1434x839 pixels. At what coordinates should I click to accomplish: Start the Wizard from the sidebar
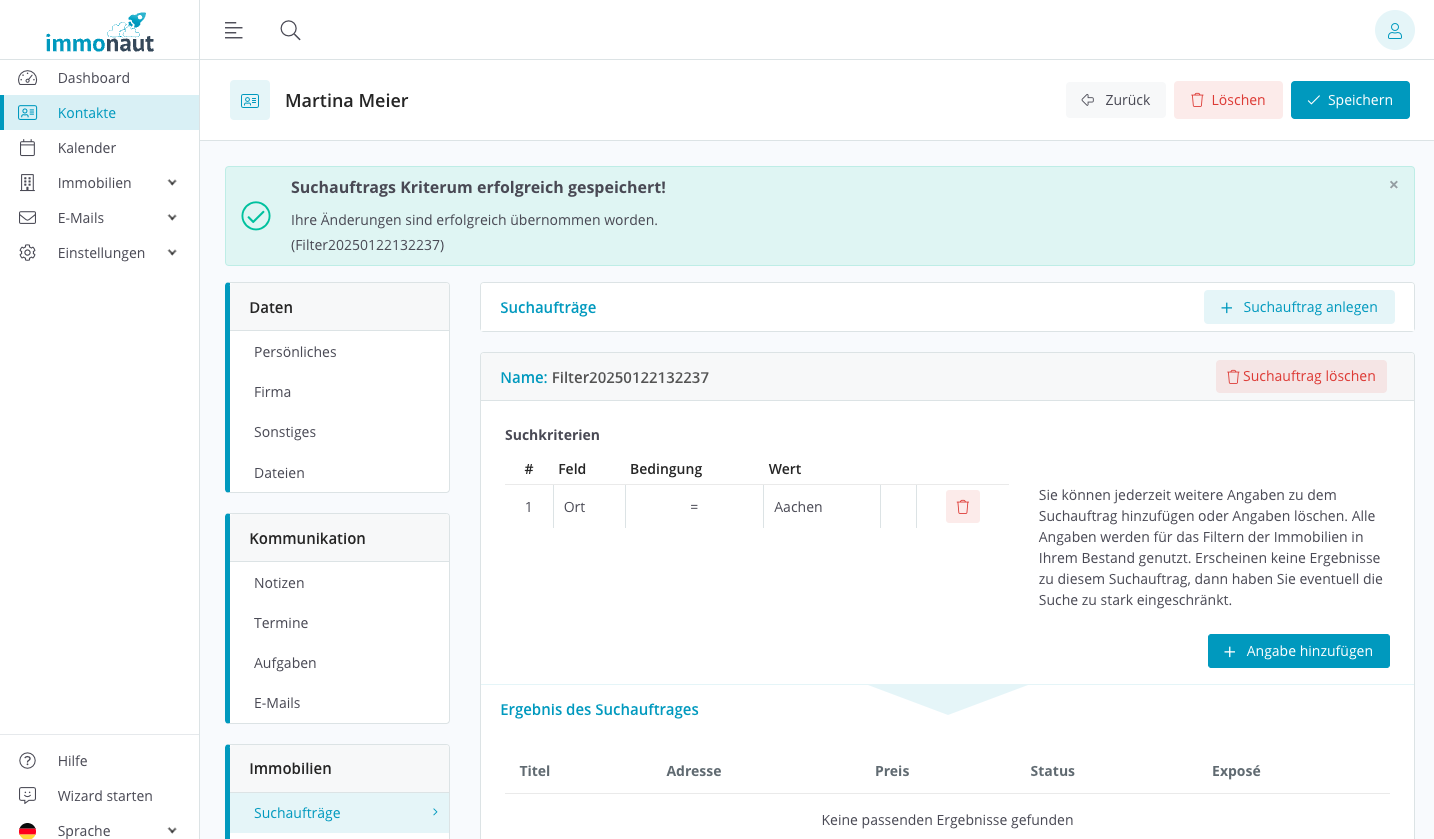pos(105,796)
